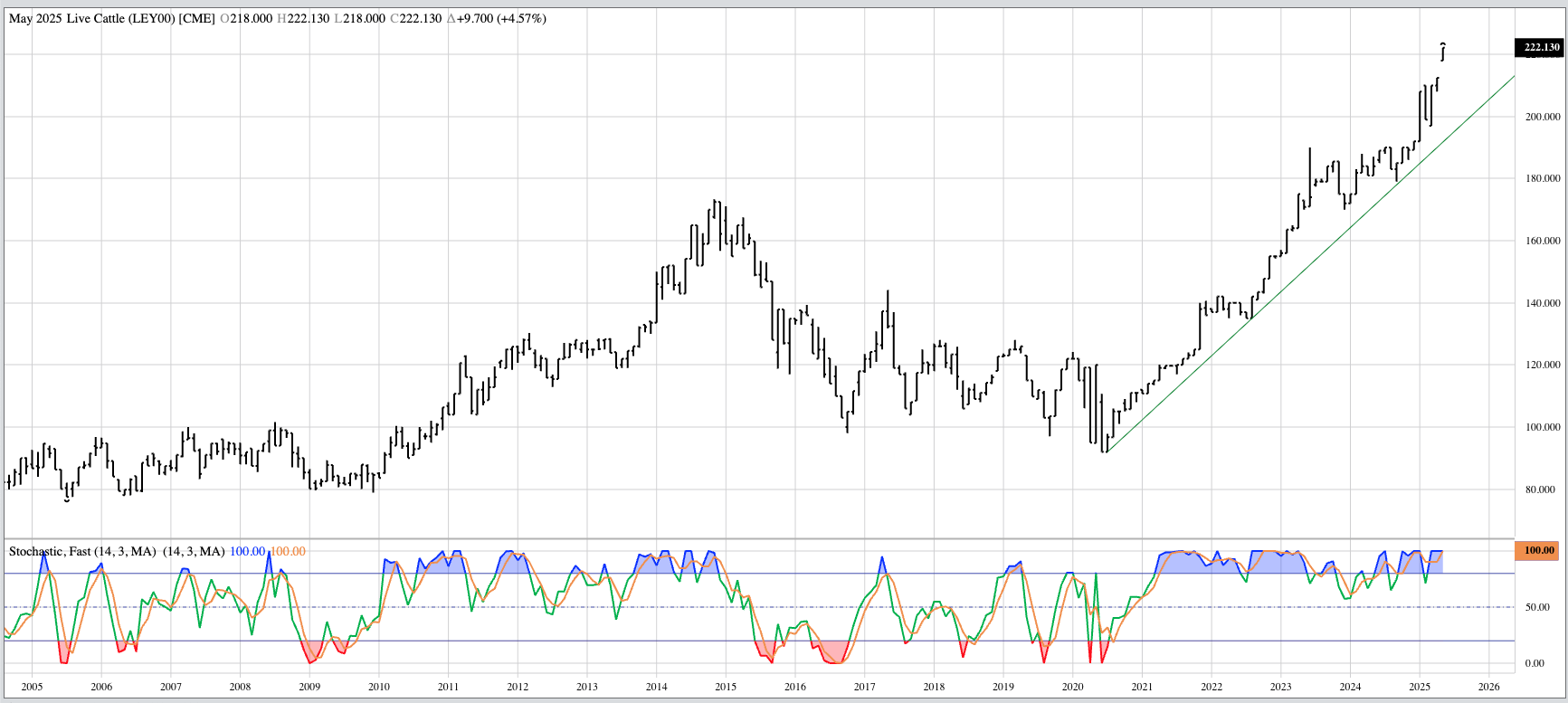The width and height of the screenshot is (1568, 703).
Task: Click the 2026 year label on time axis
Action: point(1488,687)
